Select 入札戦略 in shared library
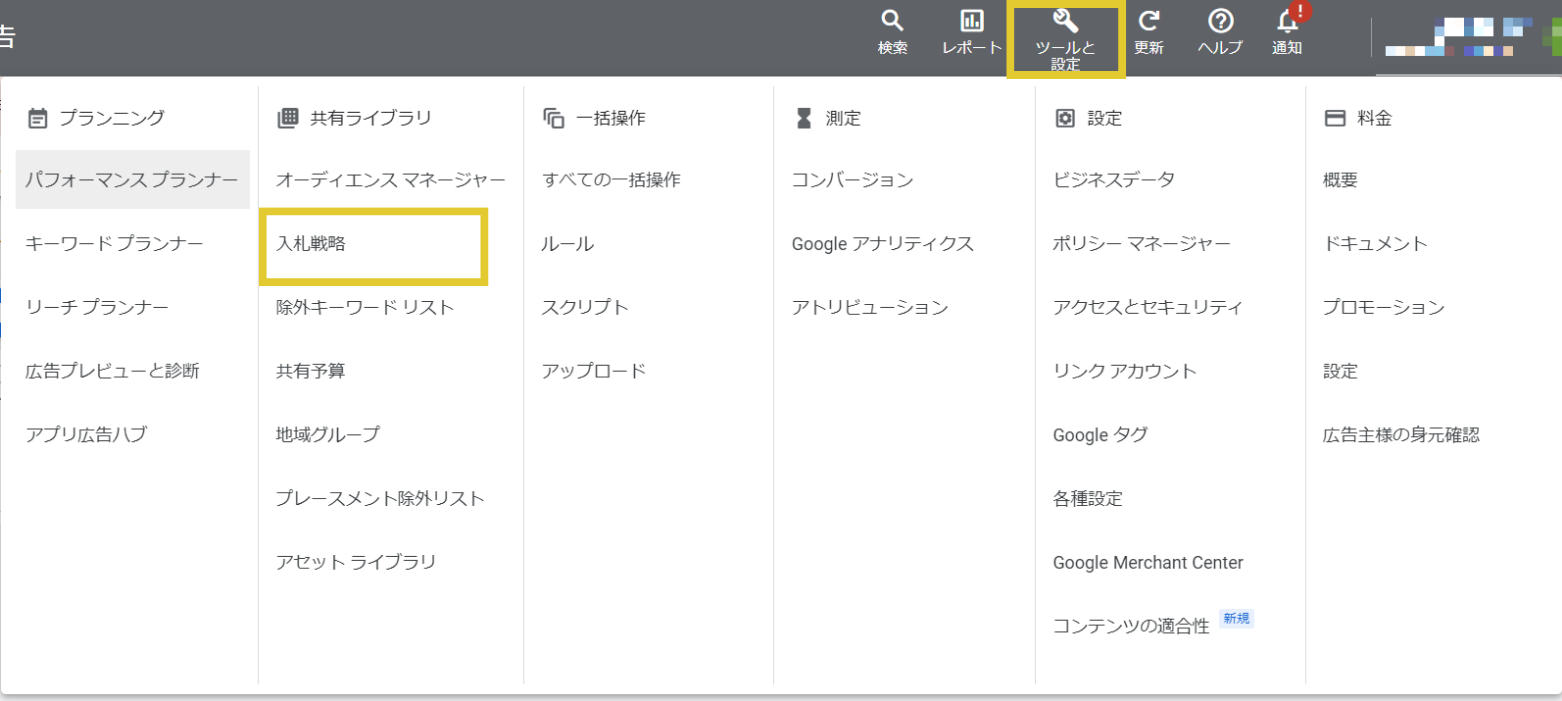The width and height of the screenshot is (1562, 701). (311, 243)
